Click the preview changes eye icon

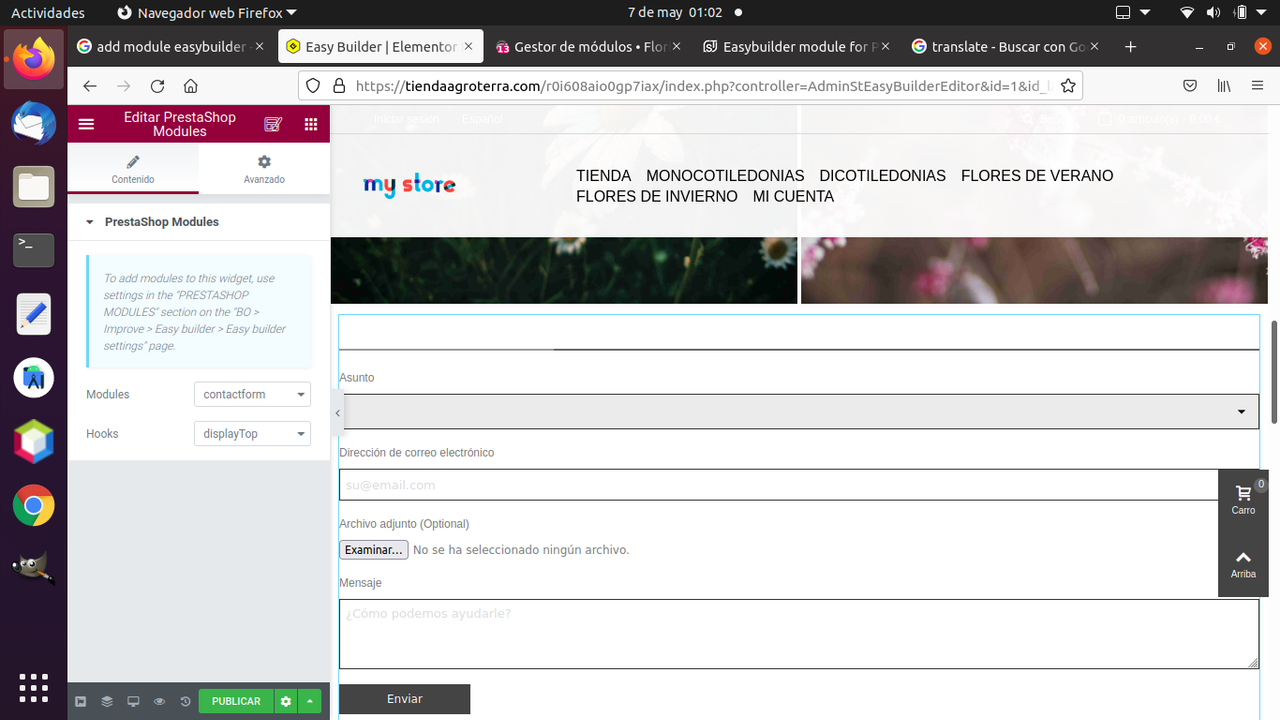159,702
